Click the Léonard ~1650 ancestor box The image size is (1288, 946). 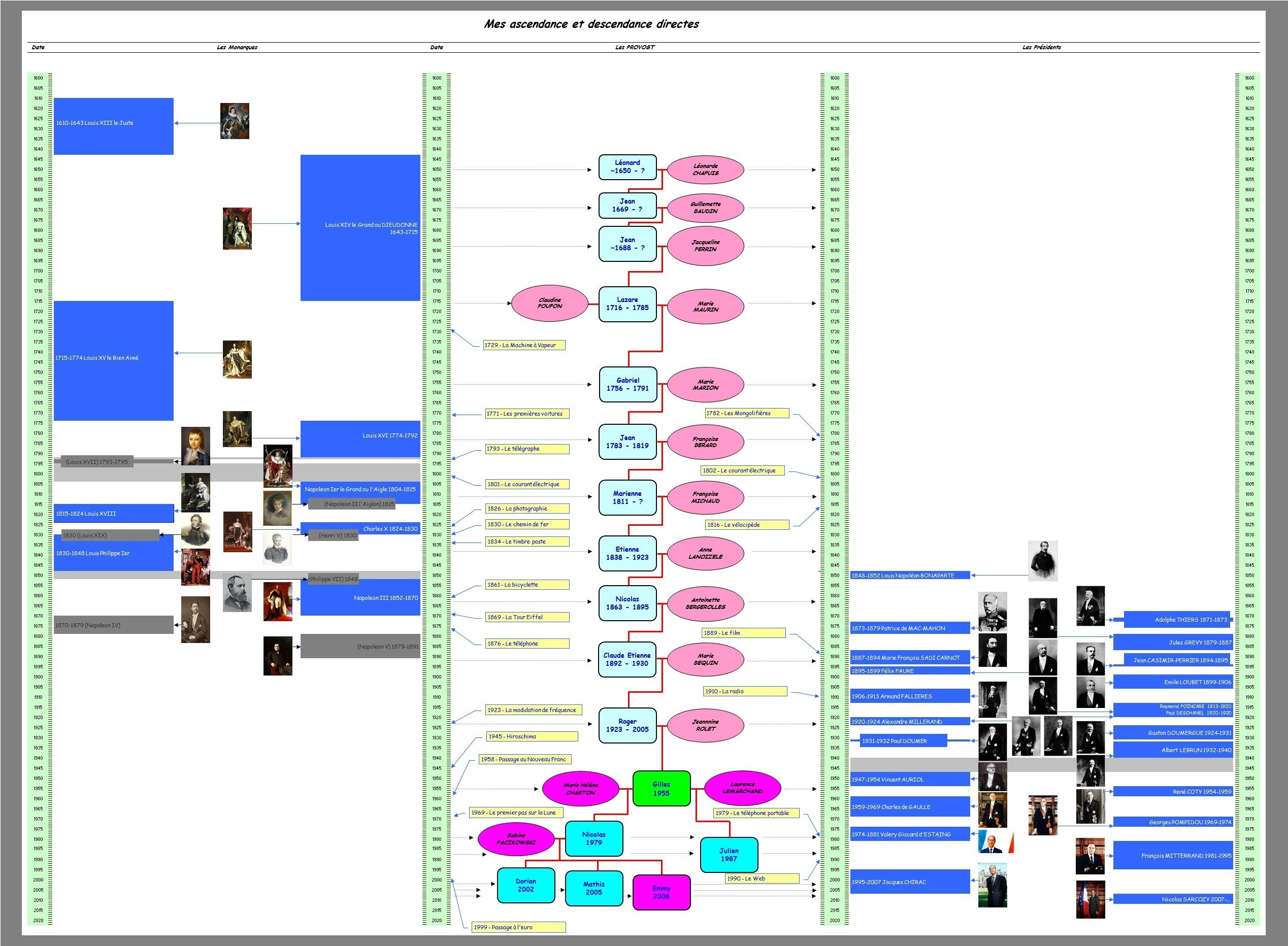[x=627, y=166]
